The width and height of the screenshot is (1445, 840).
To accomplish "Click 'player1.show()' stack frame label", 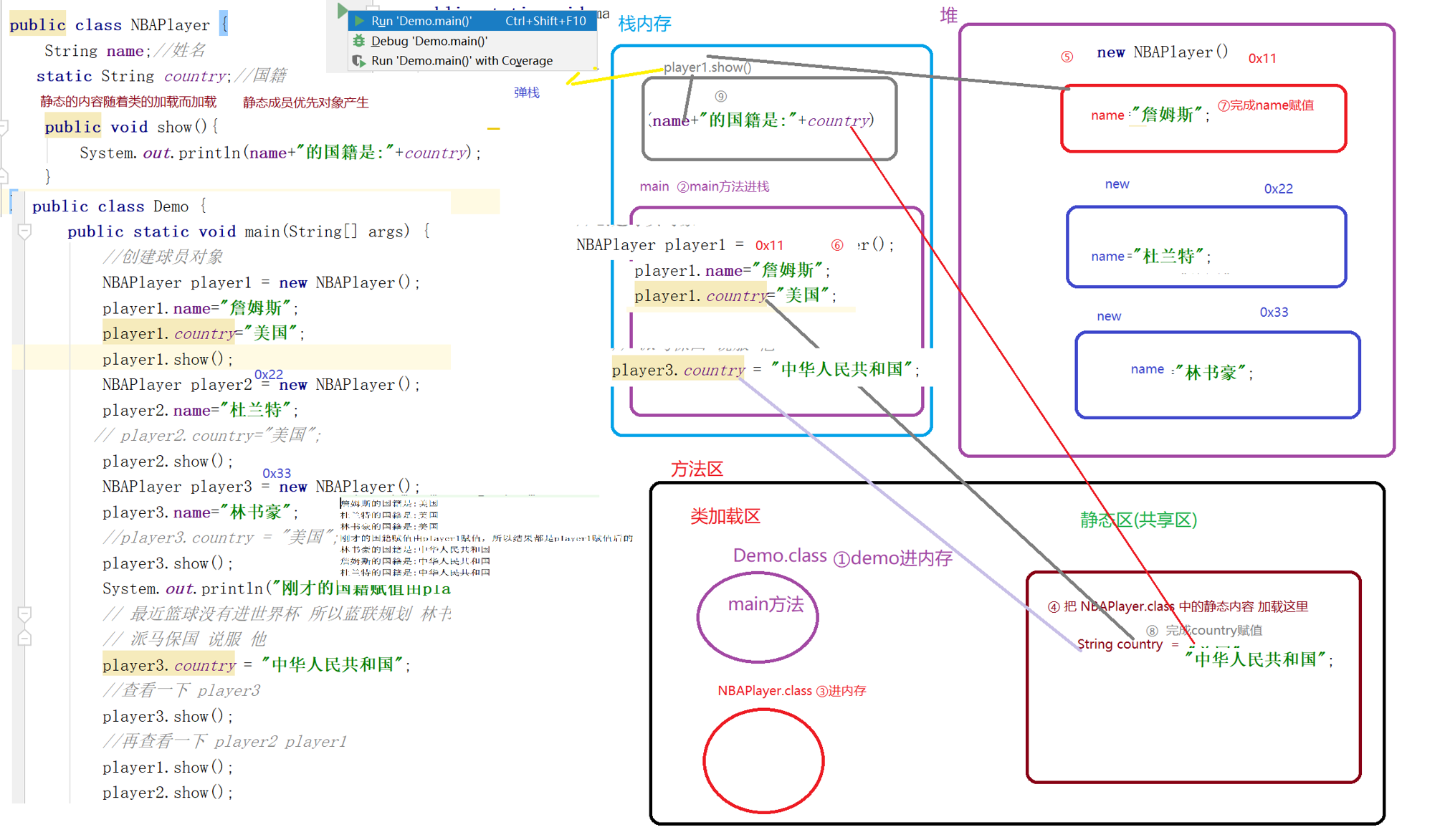I will tap(707, 67).
